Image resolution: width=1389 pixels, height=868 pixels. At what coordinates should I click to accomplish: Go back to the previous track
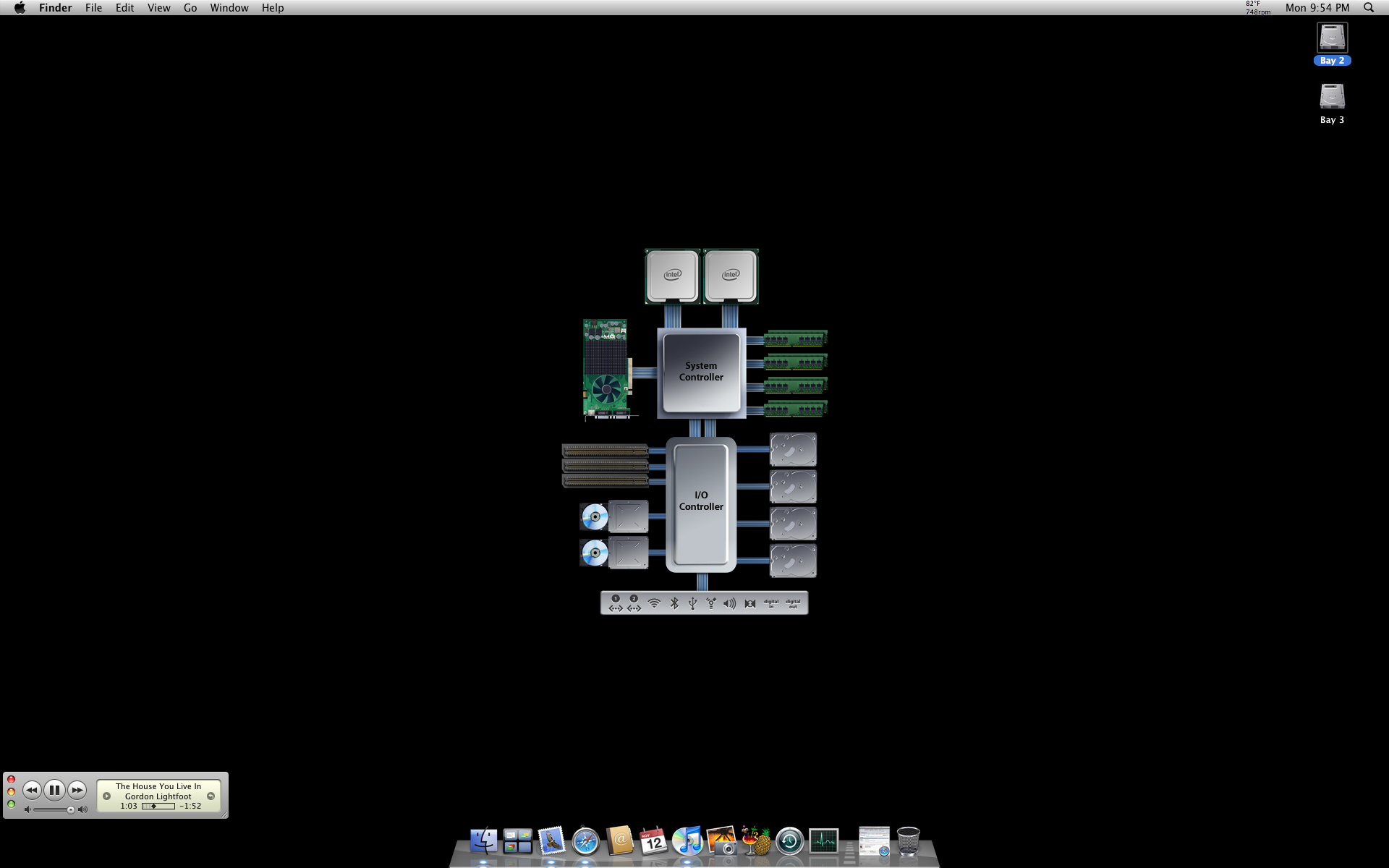click(31, 790)
